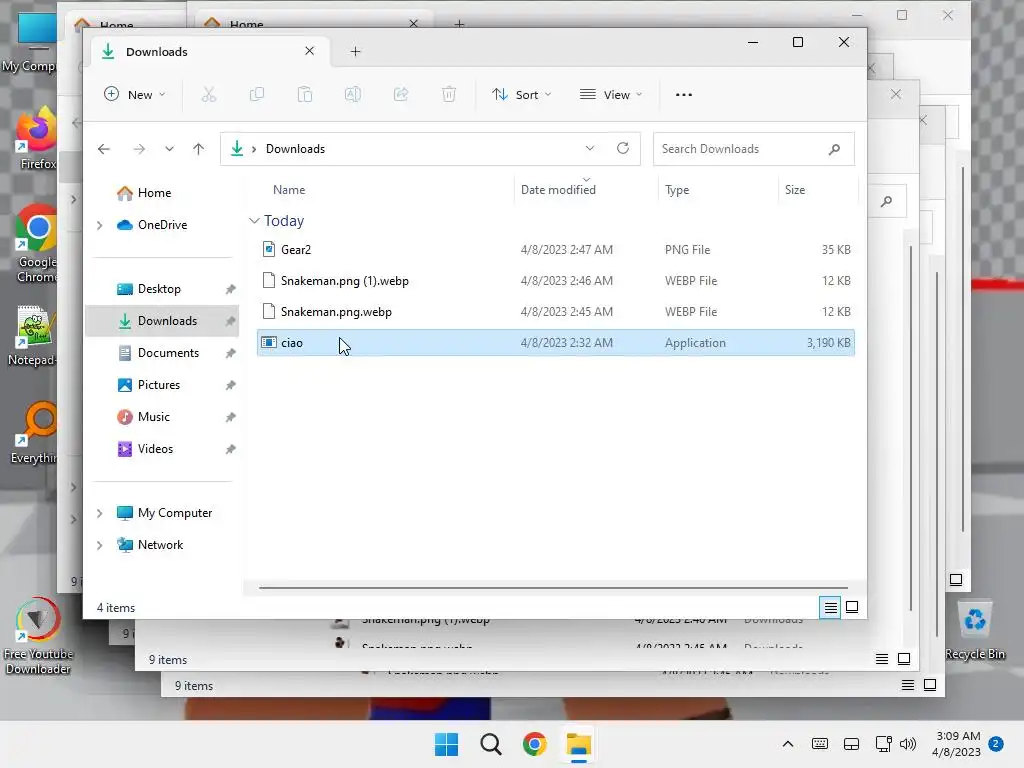Sort by the Type column header
Screen dimensions: 1024x768
coord(677,190)
